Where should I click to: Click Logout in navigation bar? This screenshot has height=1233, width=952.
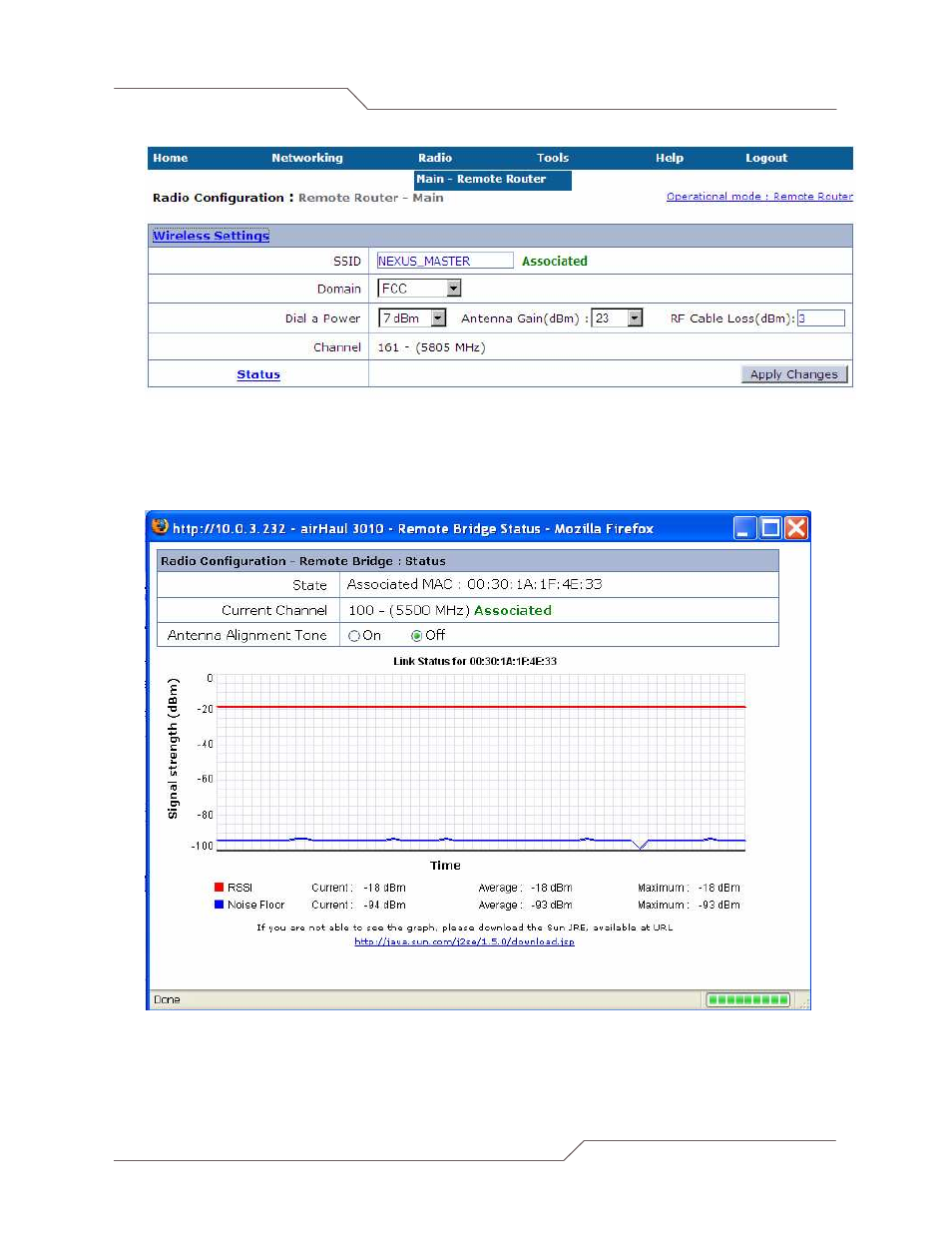point(766,158)
